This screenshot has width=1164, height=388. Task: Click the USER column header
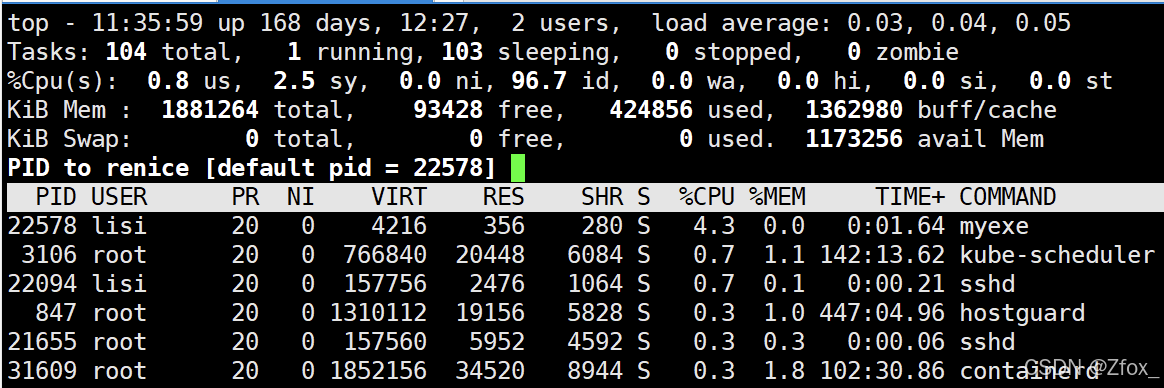click(120, 197)
